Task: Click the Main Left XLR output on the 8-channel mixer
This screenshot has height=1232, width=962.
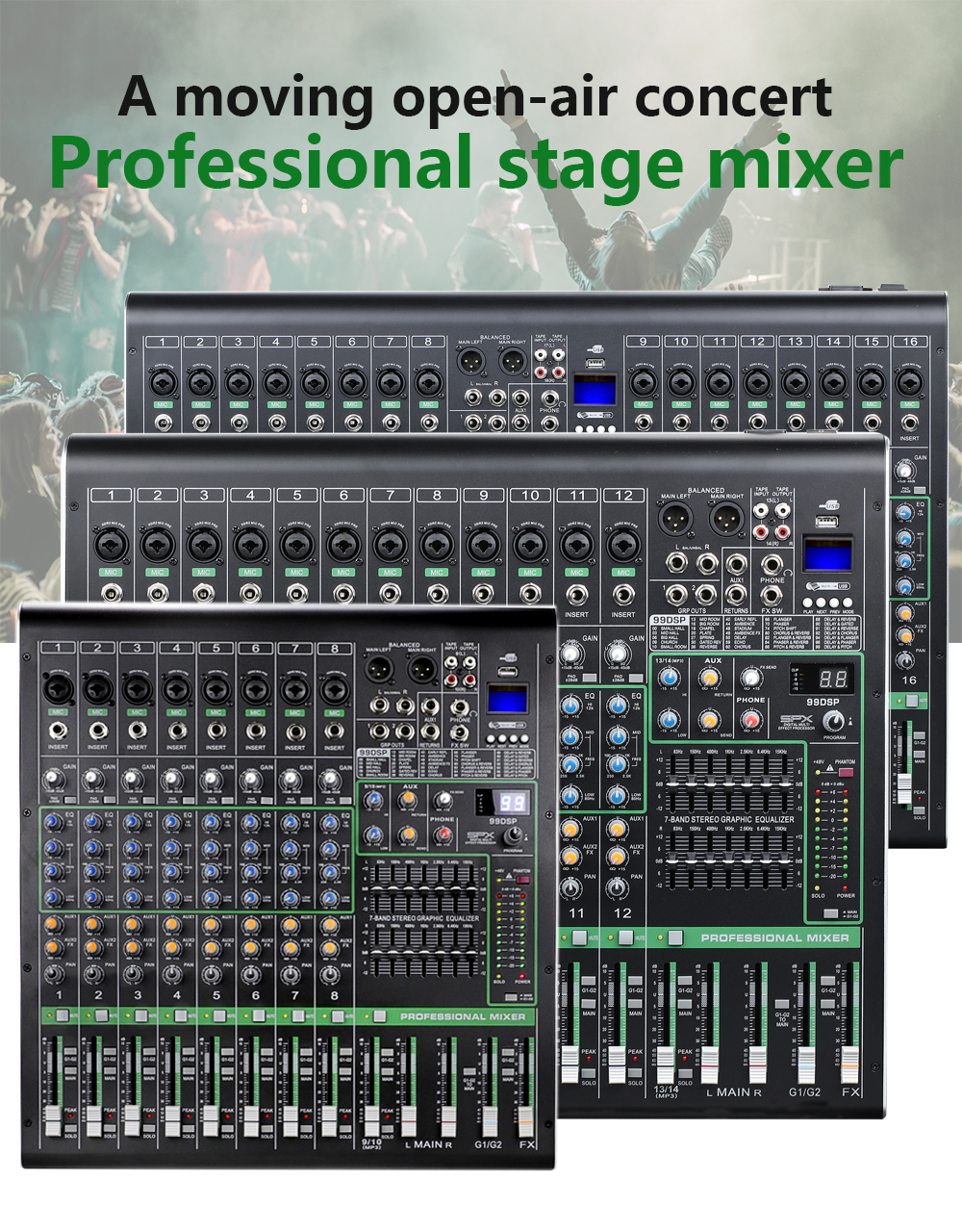Action: (378, 667)
